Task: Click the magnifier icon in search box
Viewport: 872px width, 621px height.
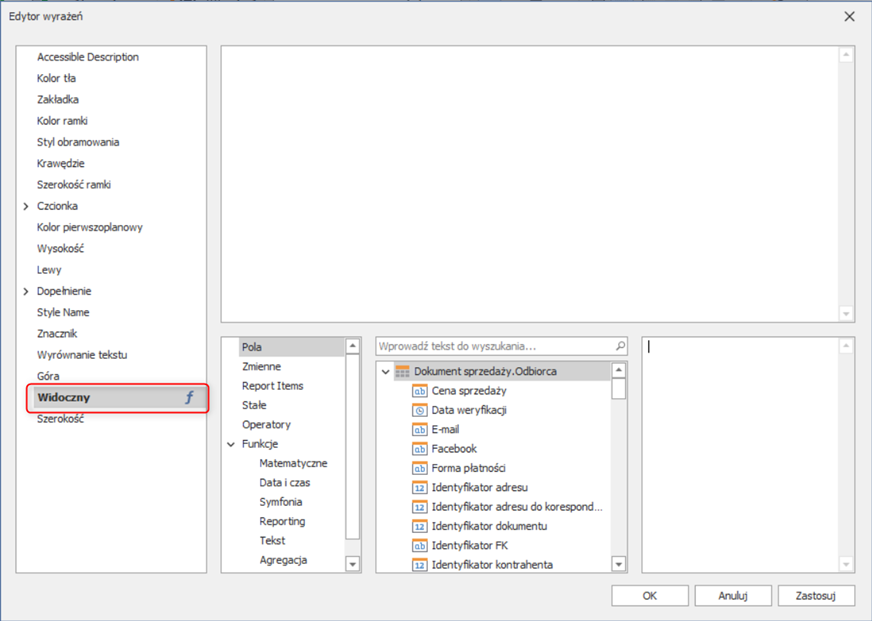Action: [x=620, y=346]
